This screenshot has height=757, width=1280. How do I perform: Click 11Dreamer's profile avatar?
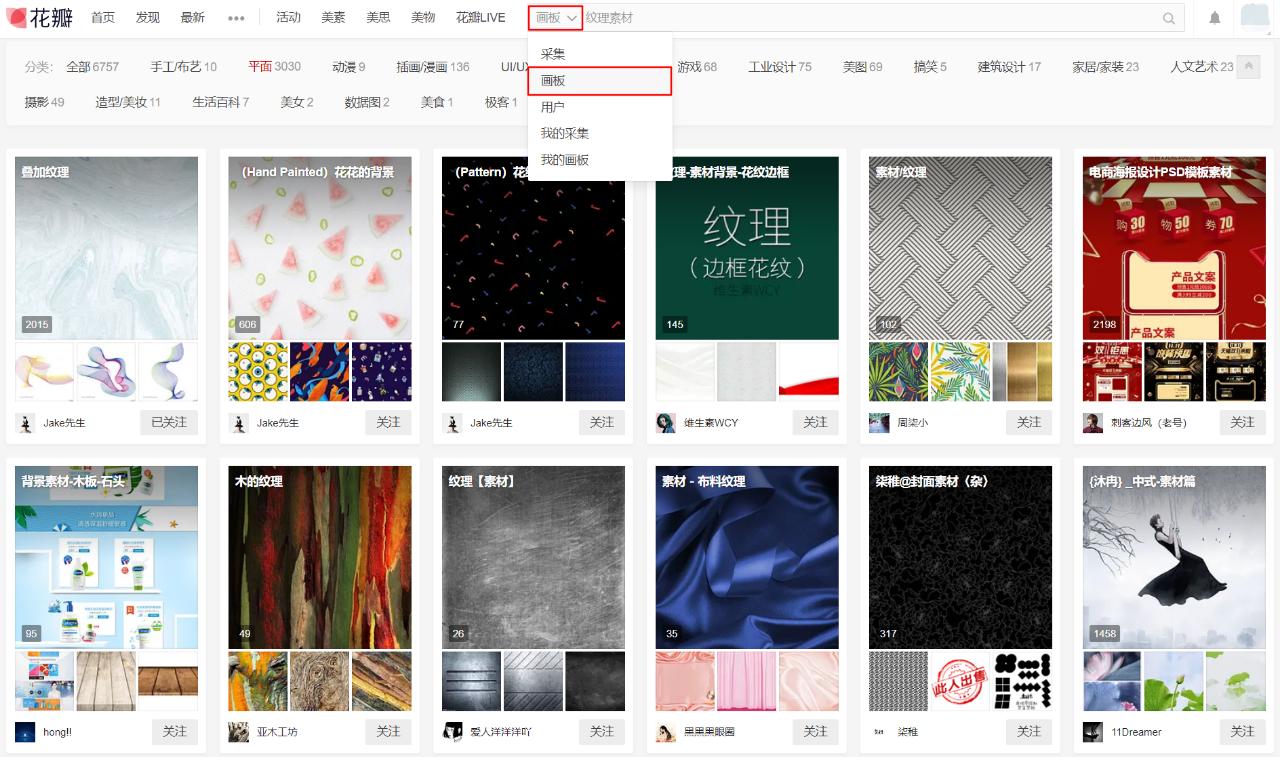tap(1094, 731)
